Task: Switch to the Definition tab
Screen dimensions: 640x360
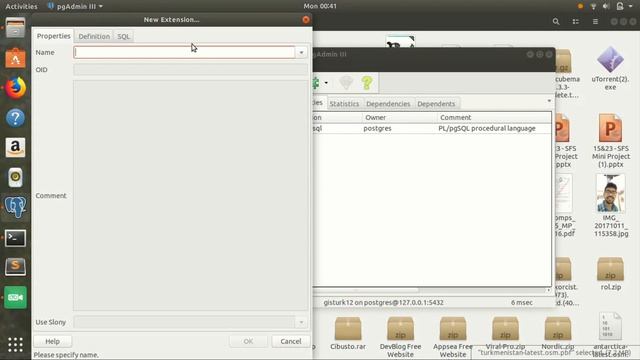Action: coord(94,36)
